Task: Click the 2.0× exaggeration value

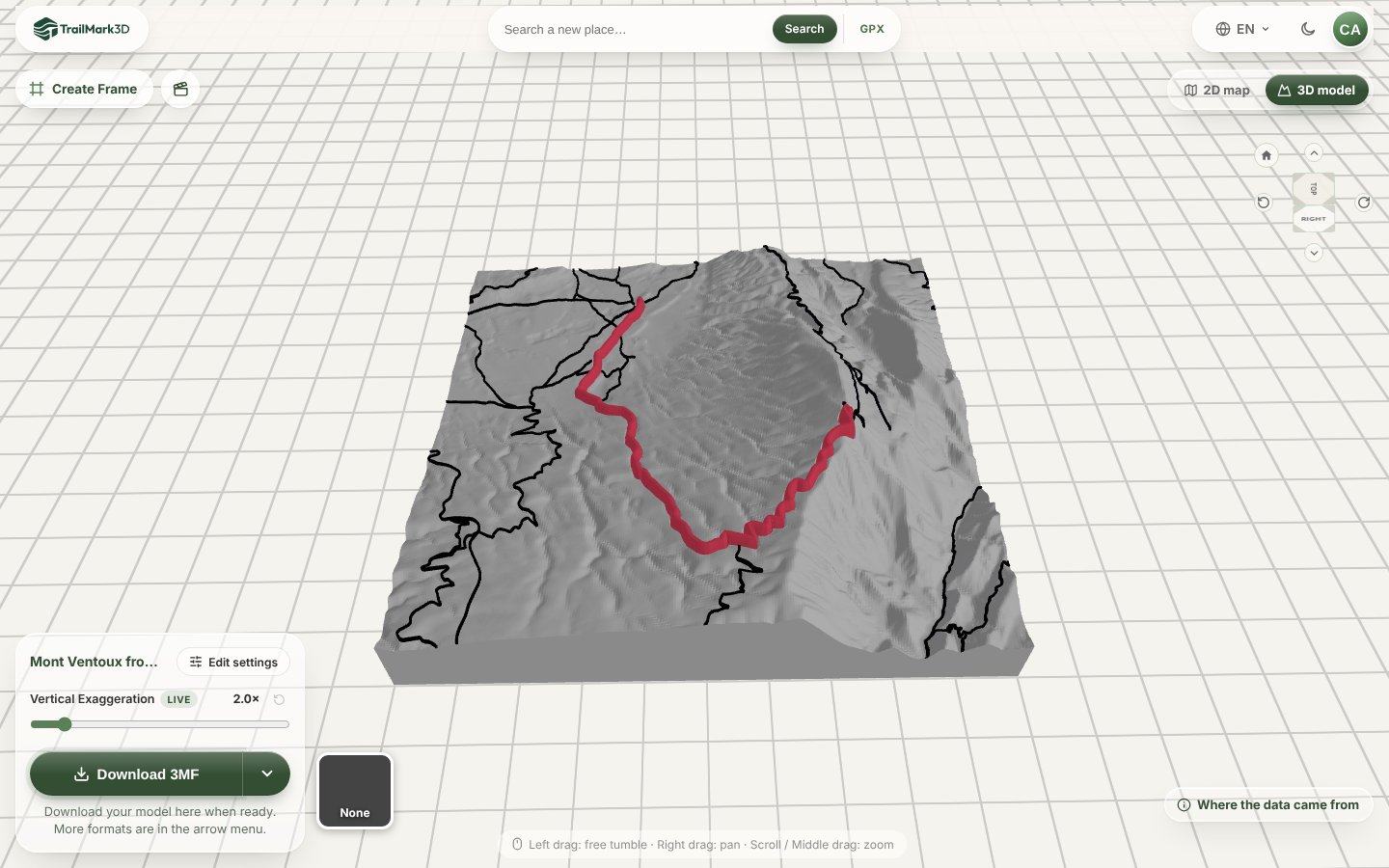Action: click(246, 699)
